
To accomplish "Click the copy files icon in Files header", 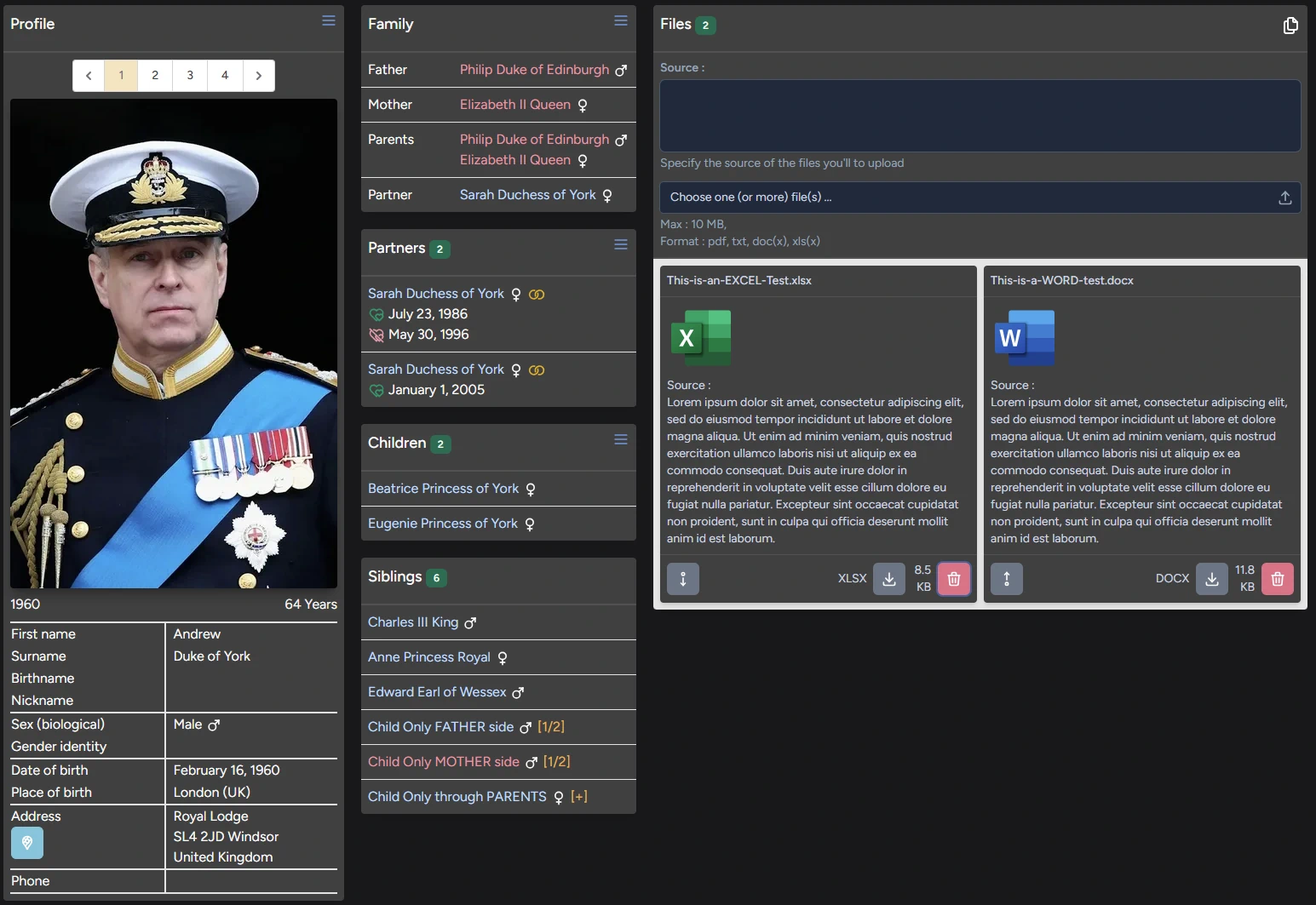I will pyautogui.click(x=1290, y=26).
